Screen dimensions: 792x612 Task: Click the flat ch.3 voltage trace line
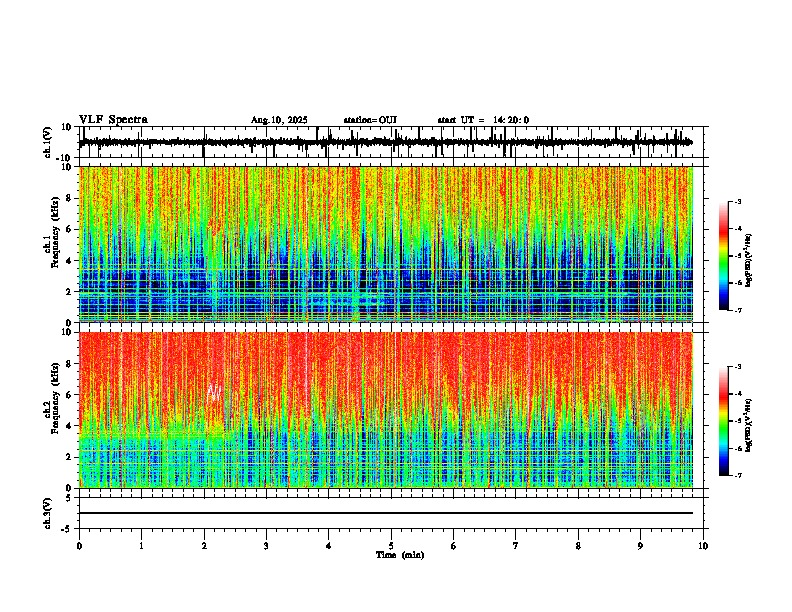386,513
